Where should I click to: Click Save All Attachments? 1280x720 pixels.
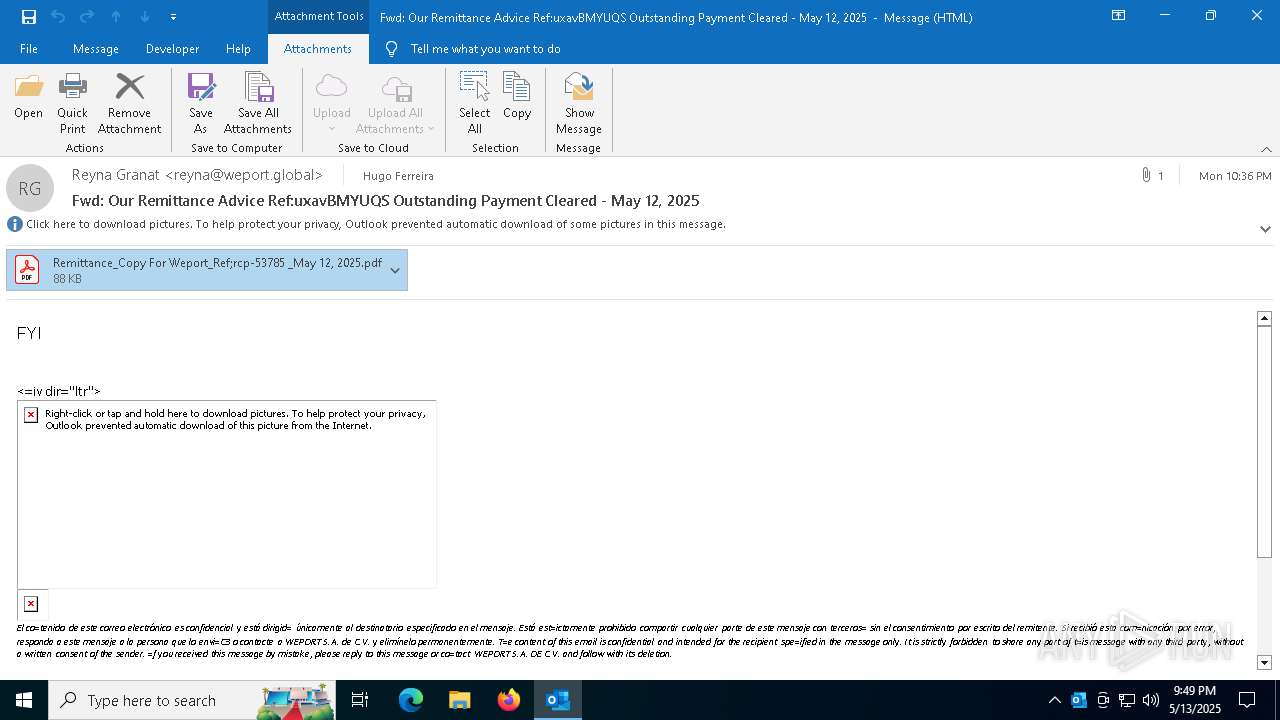[258, 104]
